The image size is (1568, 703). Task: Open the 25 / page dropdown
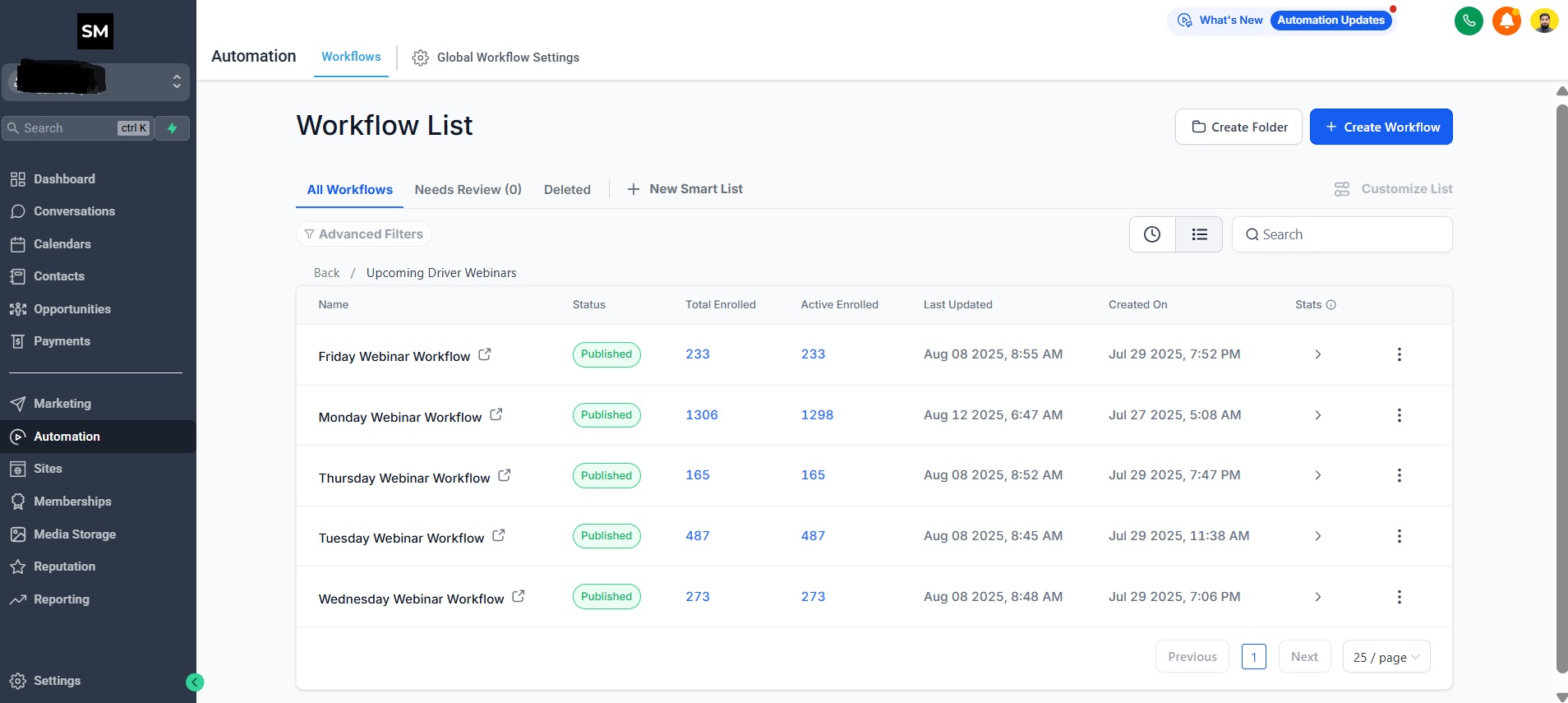click(1386, 657)
